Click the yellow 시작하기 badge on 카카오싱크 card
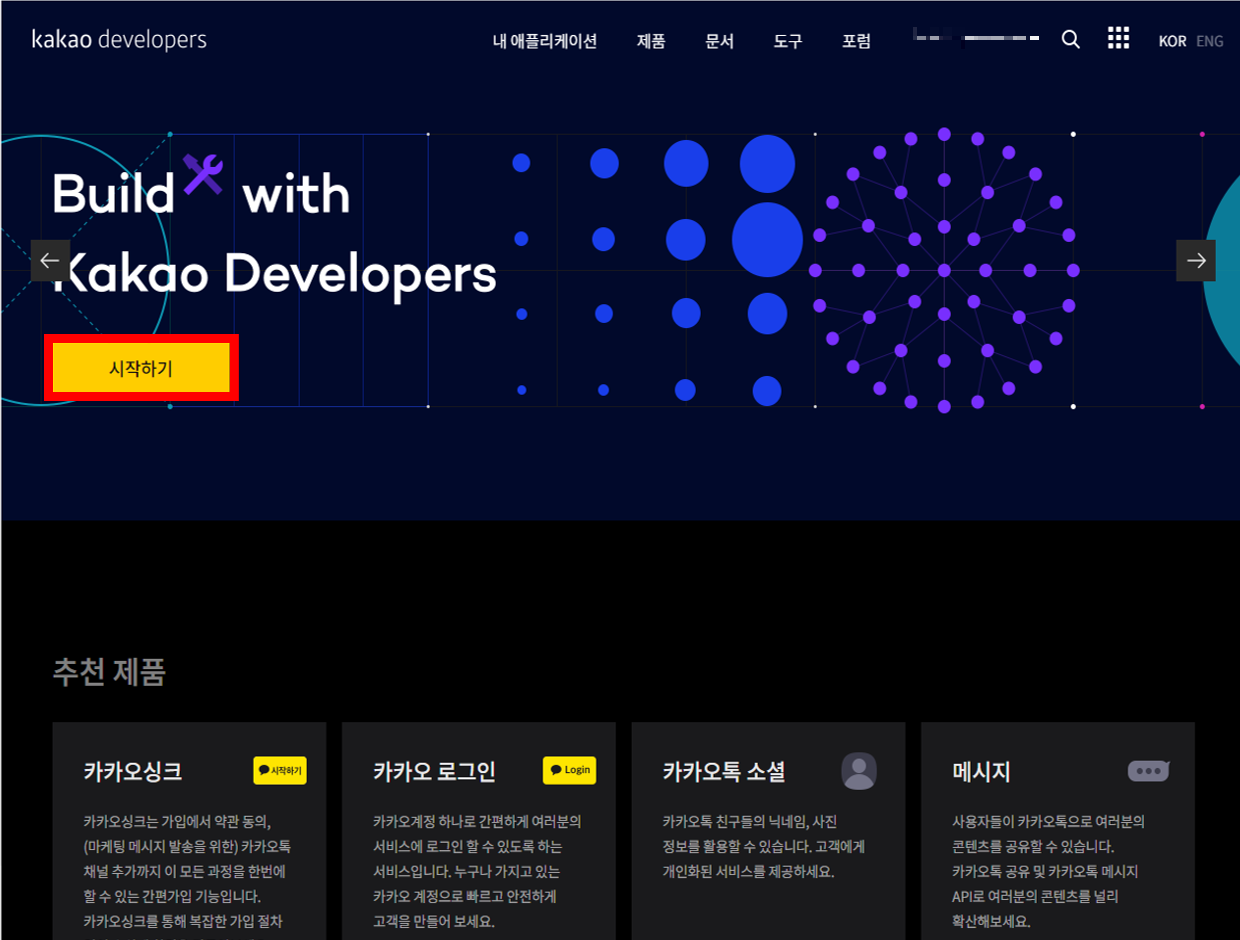Image resolution: width=1240 pixels, height=940 pixels. tap(280, 770)
